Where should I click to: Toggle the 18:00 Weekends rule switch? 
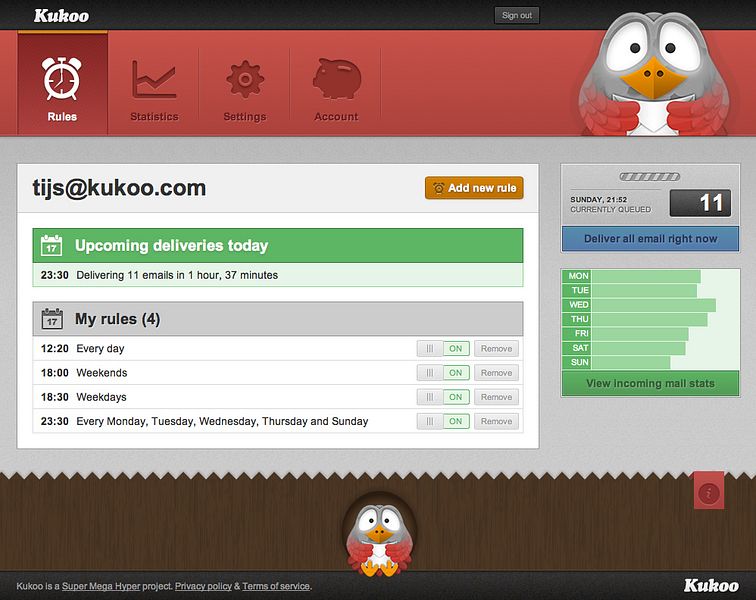coord(443,373)
